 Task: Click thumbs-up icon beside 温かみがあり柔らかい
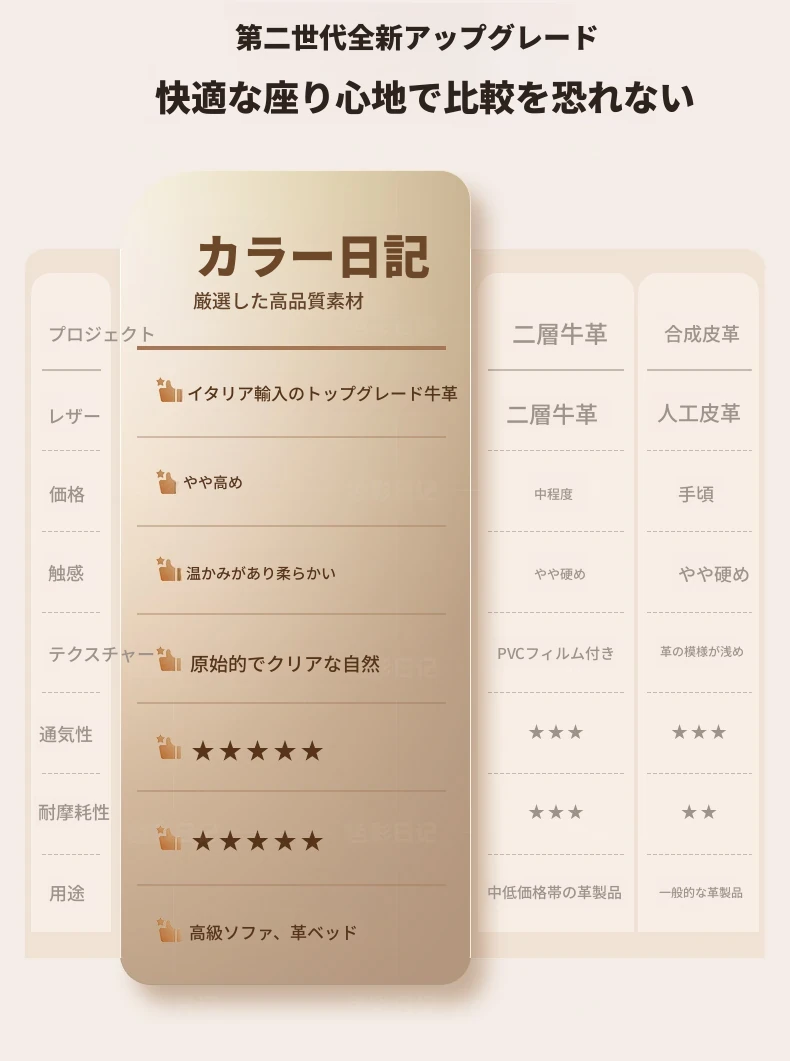(x=168, y=570)
